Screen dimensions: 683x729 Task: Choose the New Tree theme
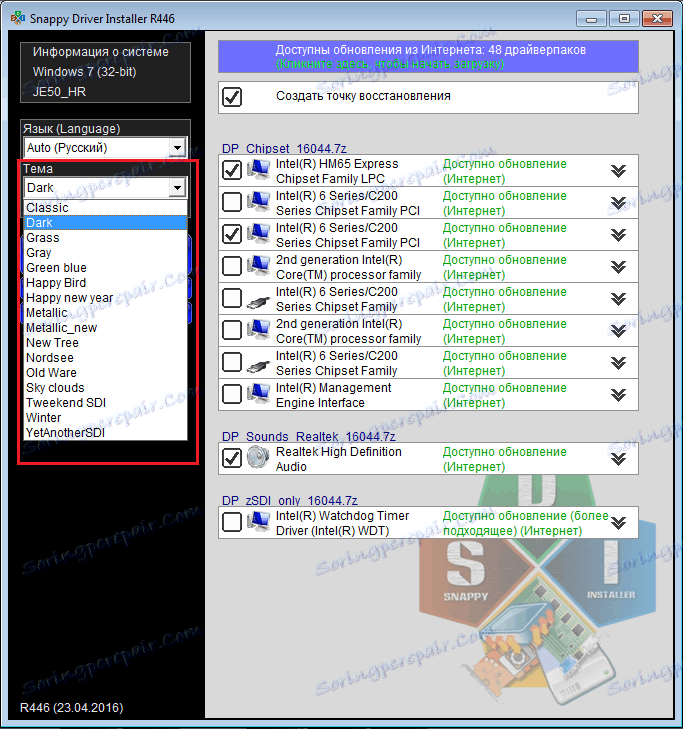[x=106, y=343]
